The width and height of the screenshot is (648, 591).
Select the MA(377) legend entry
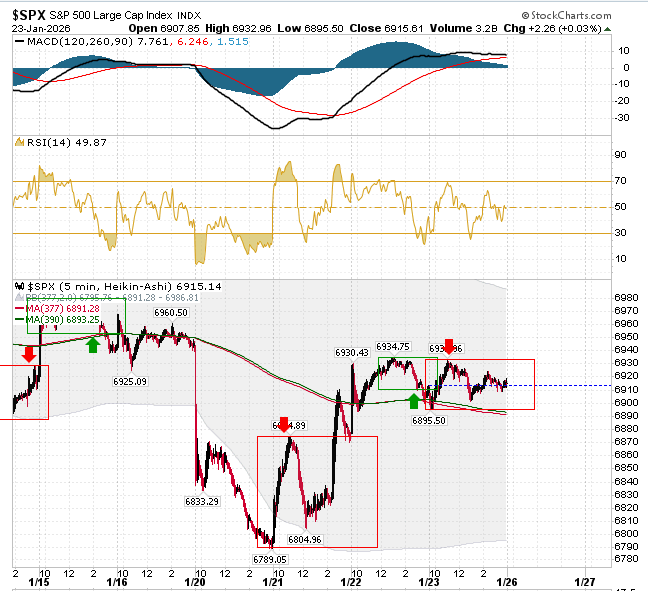58,308
